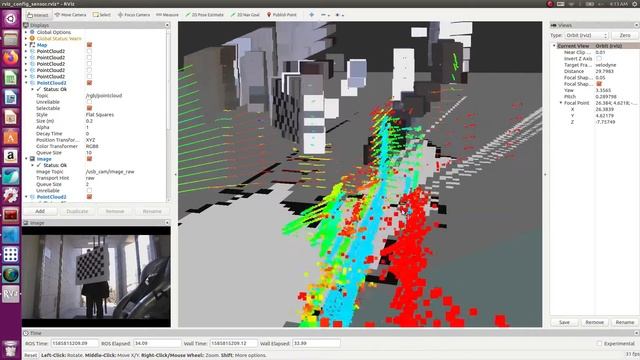The image size is (640, 360).
Task: Open Visual Studio Code from the dock
Action: point(11,235)
